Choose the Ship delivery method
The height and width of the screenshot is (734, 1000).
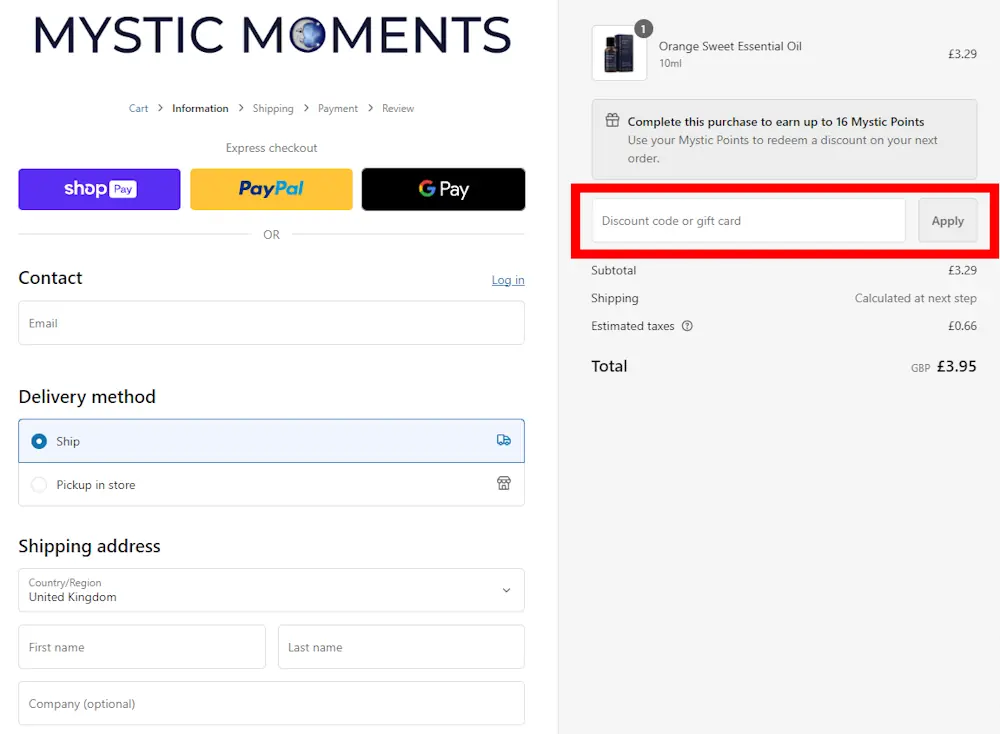coord(272,441)
